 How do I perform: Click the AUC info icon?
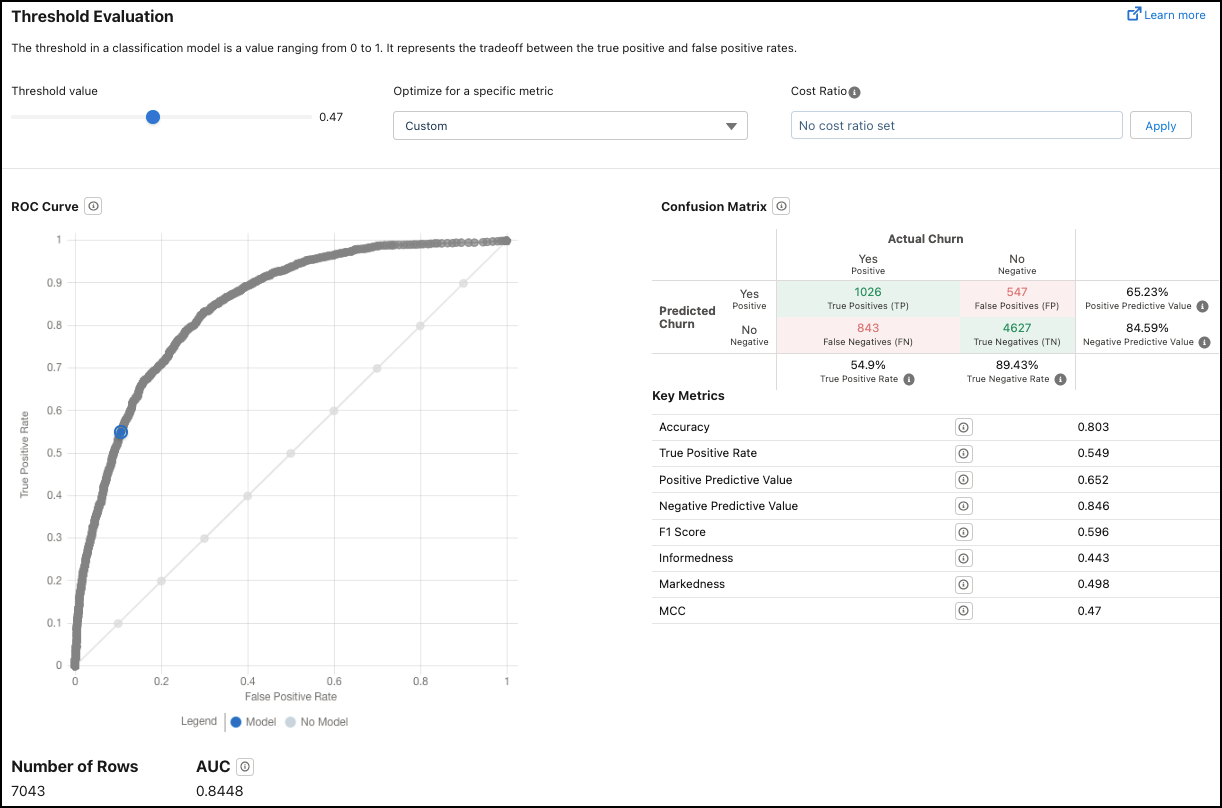246,767
